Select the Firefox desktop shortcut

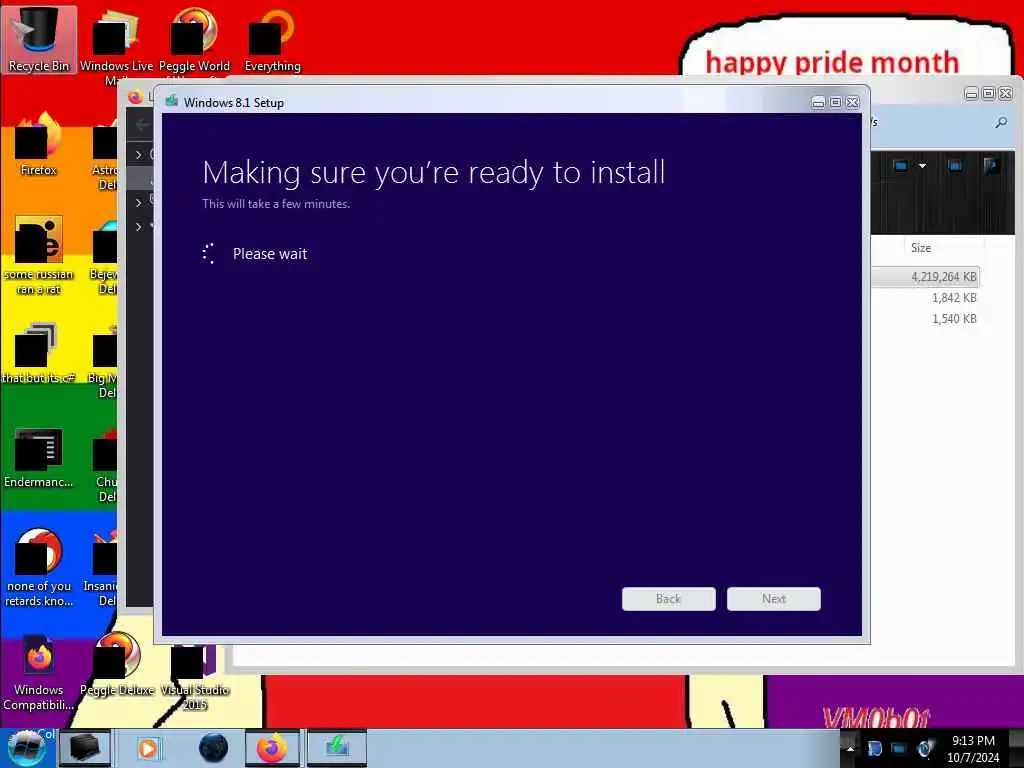tap(39, 145)
